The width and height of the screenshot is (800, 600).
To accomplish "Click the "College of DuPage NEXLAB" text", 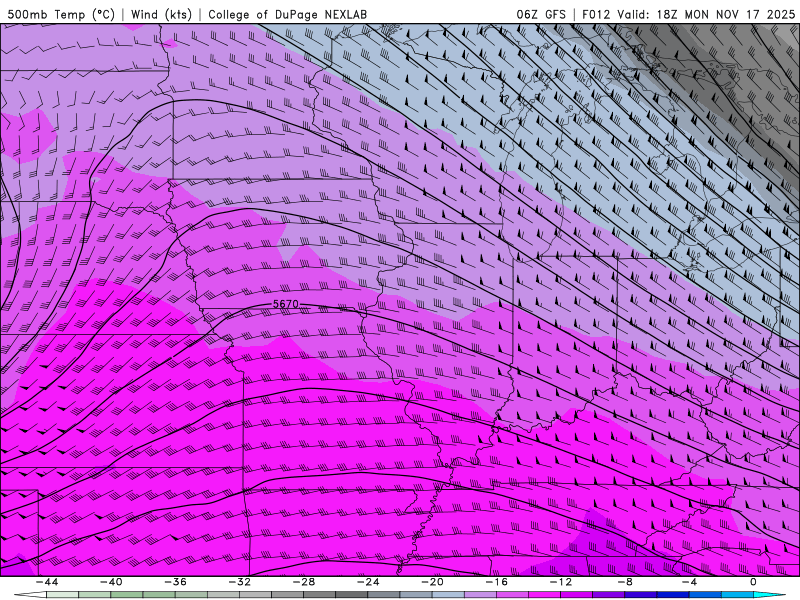I will [287, 14].
